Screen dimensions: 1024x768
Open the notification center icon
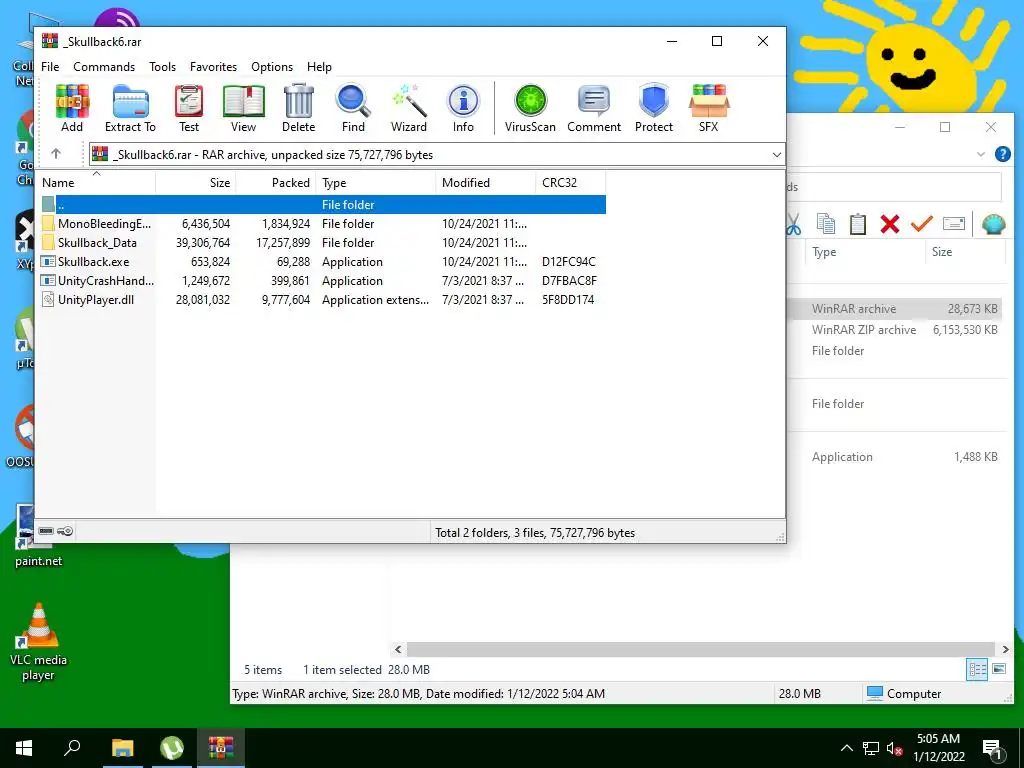point(991,748)
